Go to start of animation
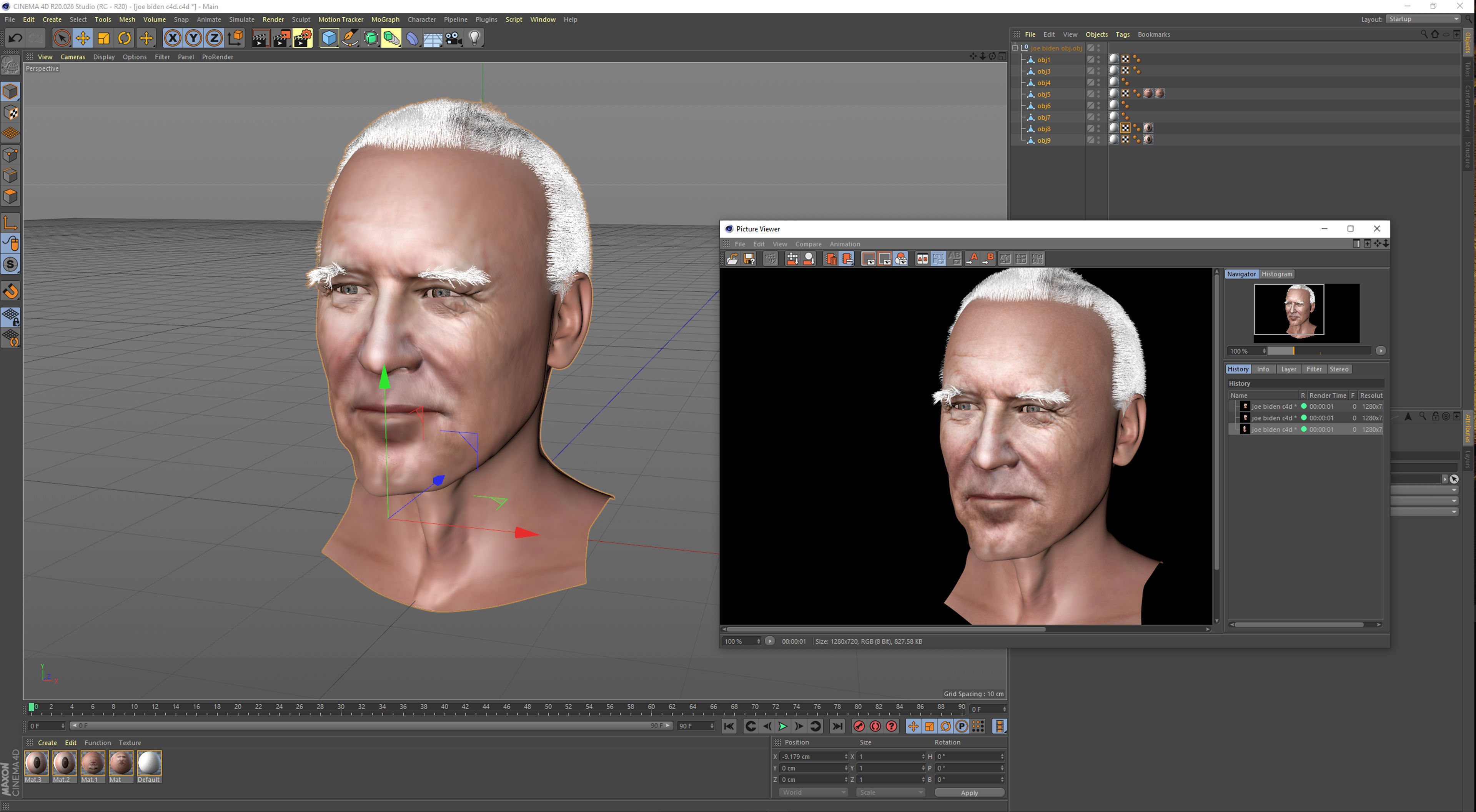 pos(729,726)
